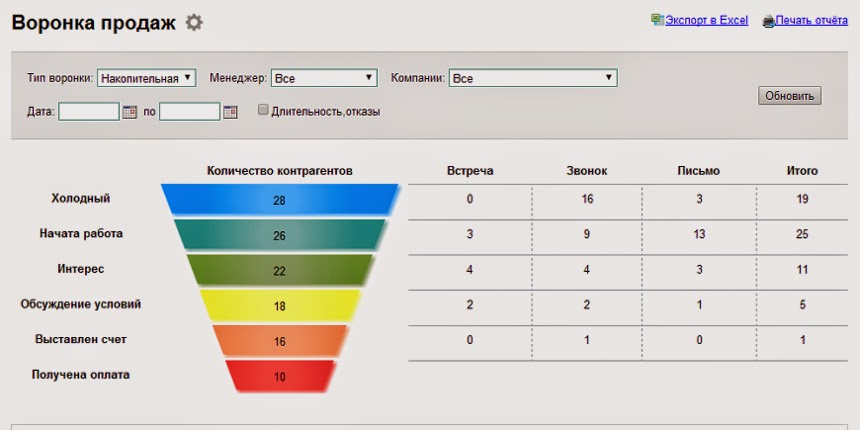Click the Начата работа stage label

tap(81, 234)
